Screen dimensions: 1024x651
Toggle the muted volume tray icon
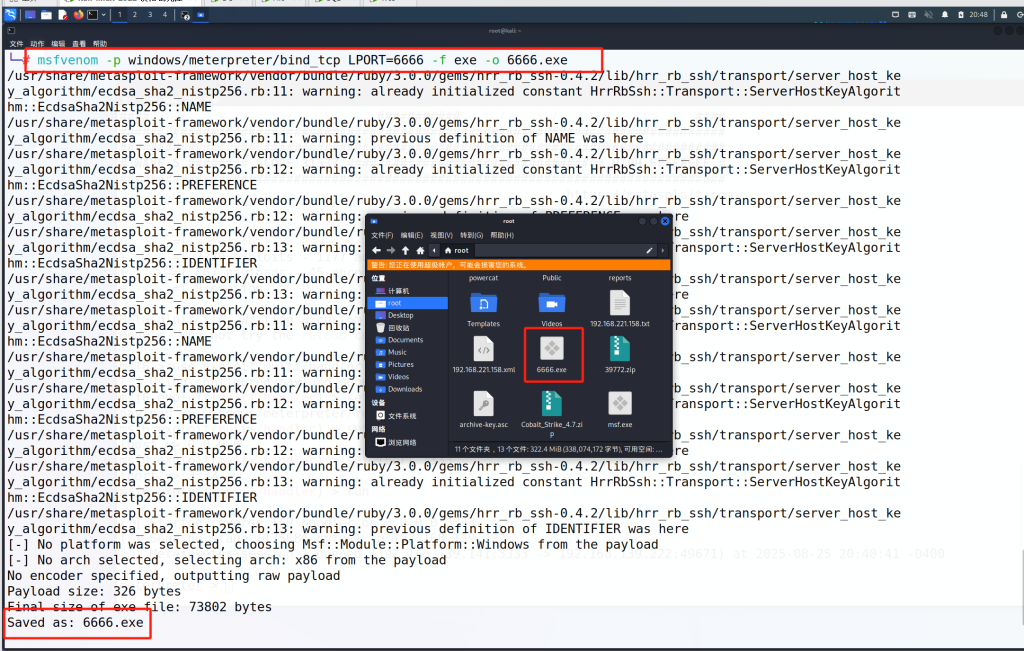[x=928, y=14]
